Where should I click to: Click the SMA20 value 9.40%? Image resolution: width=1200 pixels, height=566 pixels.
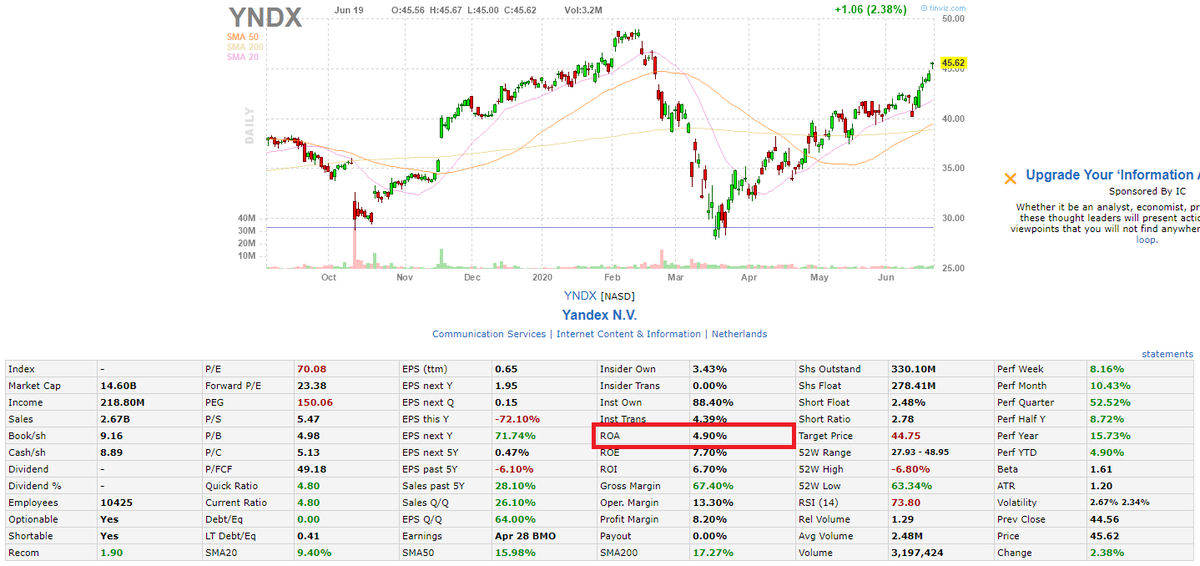click(x=314, y=553)
